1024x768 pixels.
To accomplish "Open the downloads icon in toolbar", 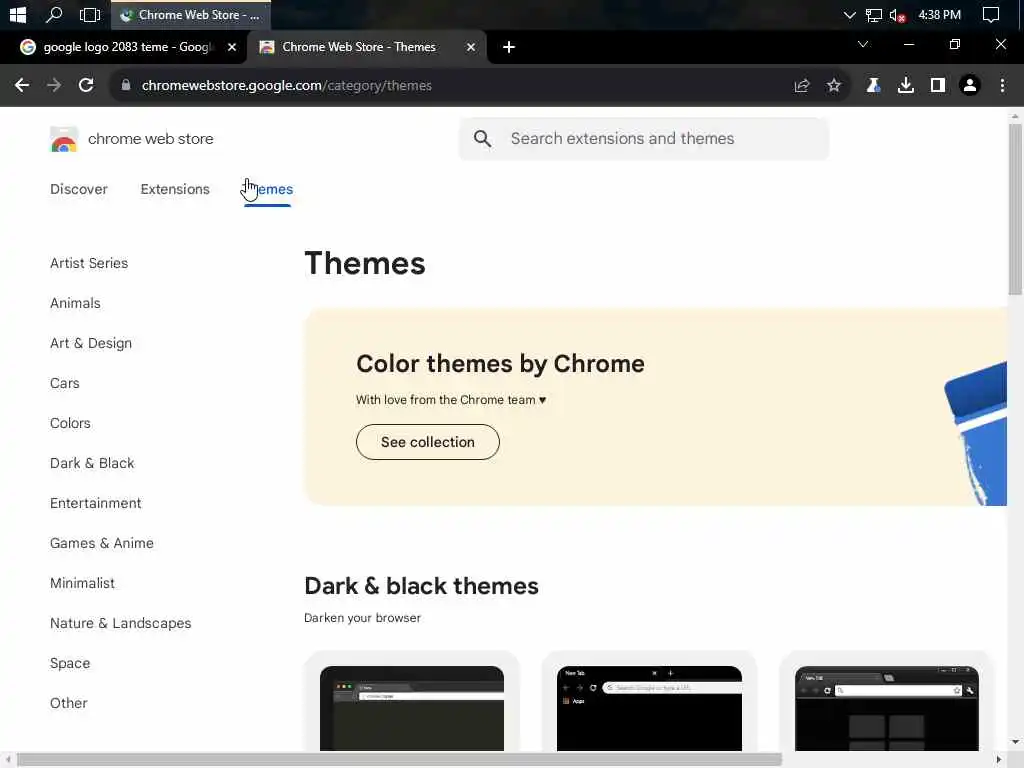I will (x=905, y=86).
